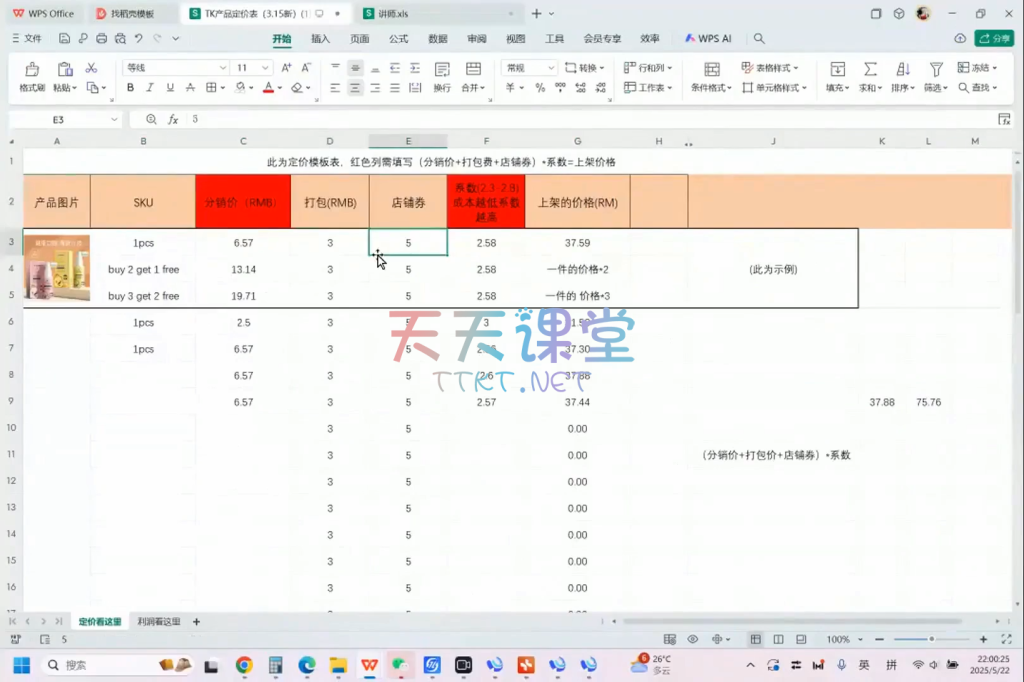Click the Conditional Formatting (条件格式) icon
1024x682 pixels.
711,69
